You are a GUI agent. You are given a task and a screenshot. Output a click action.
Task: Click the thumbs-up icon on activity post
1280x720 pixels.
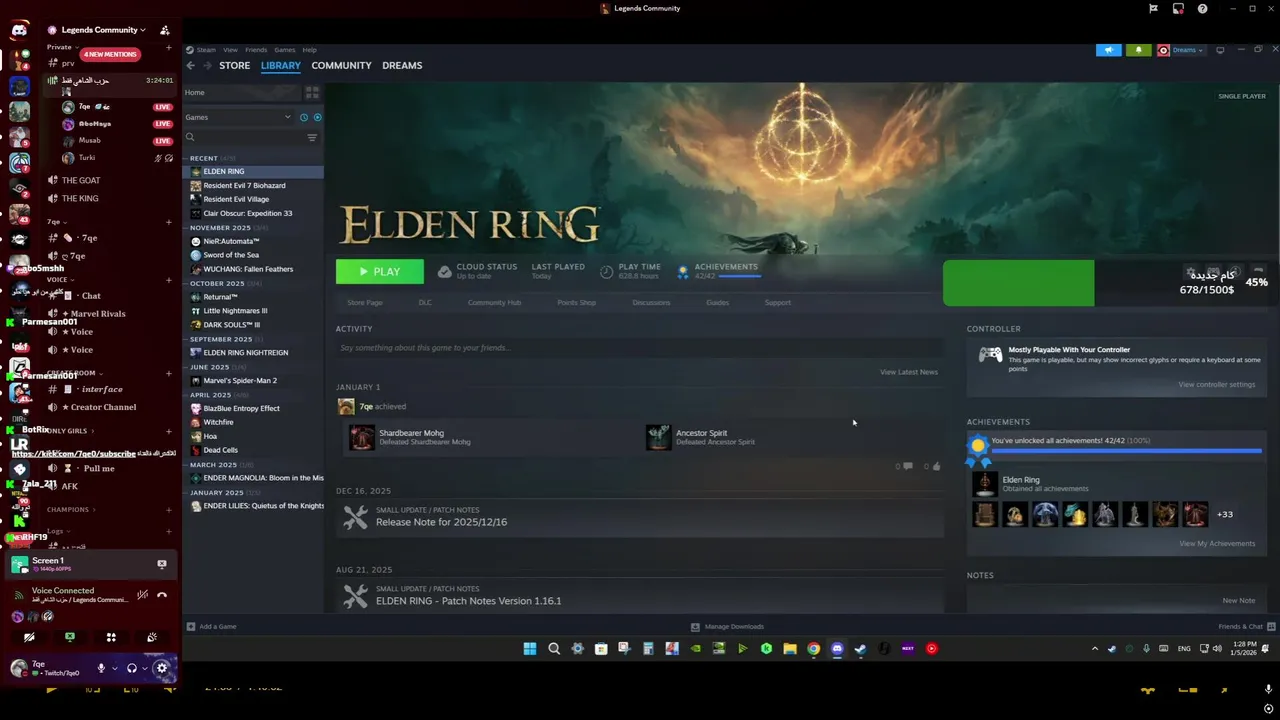936,466
